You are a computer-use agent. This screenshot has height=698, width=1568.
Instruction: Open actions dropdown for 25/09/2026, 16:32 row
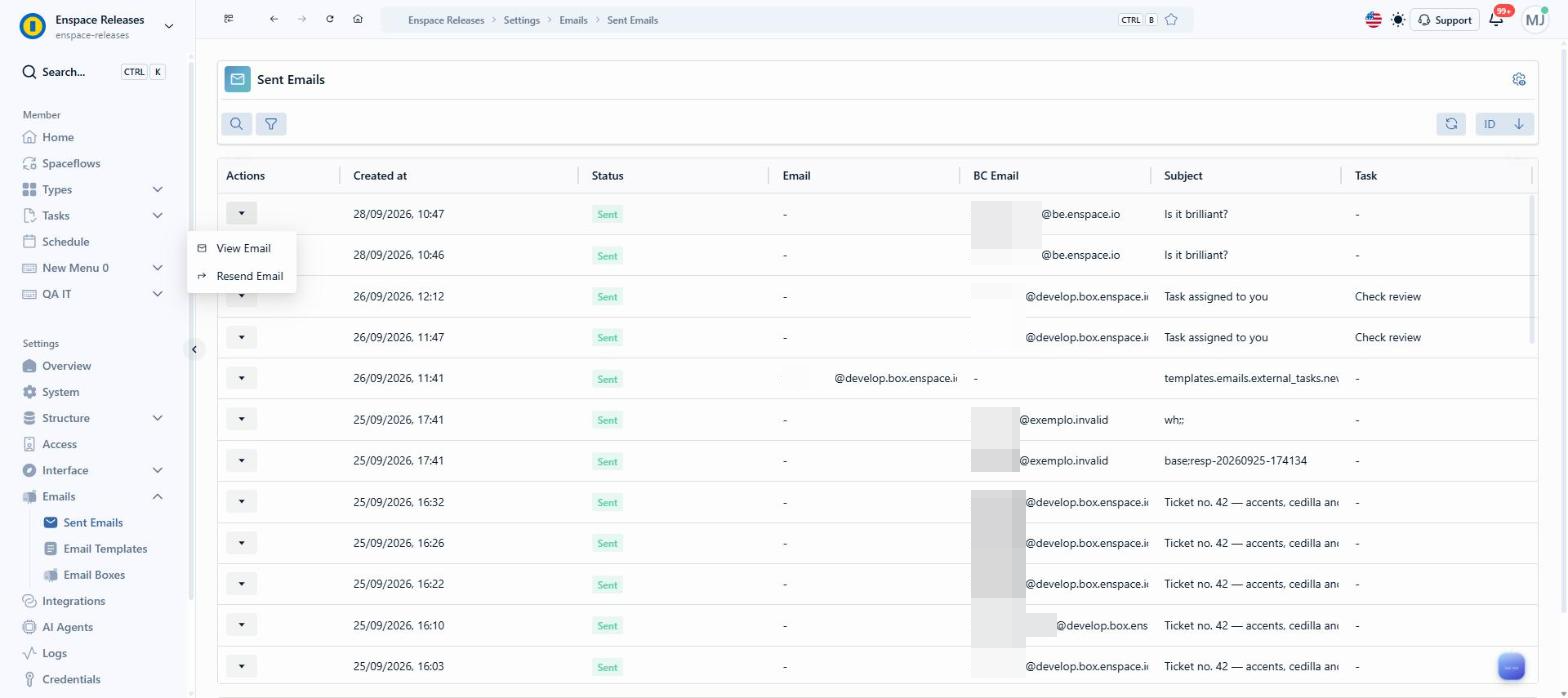[x=241, y=501]
